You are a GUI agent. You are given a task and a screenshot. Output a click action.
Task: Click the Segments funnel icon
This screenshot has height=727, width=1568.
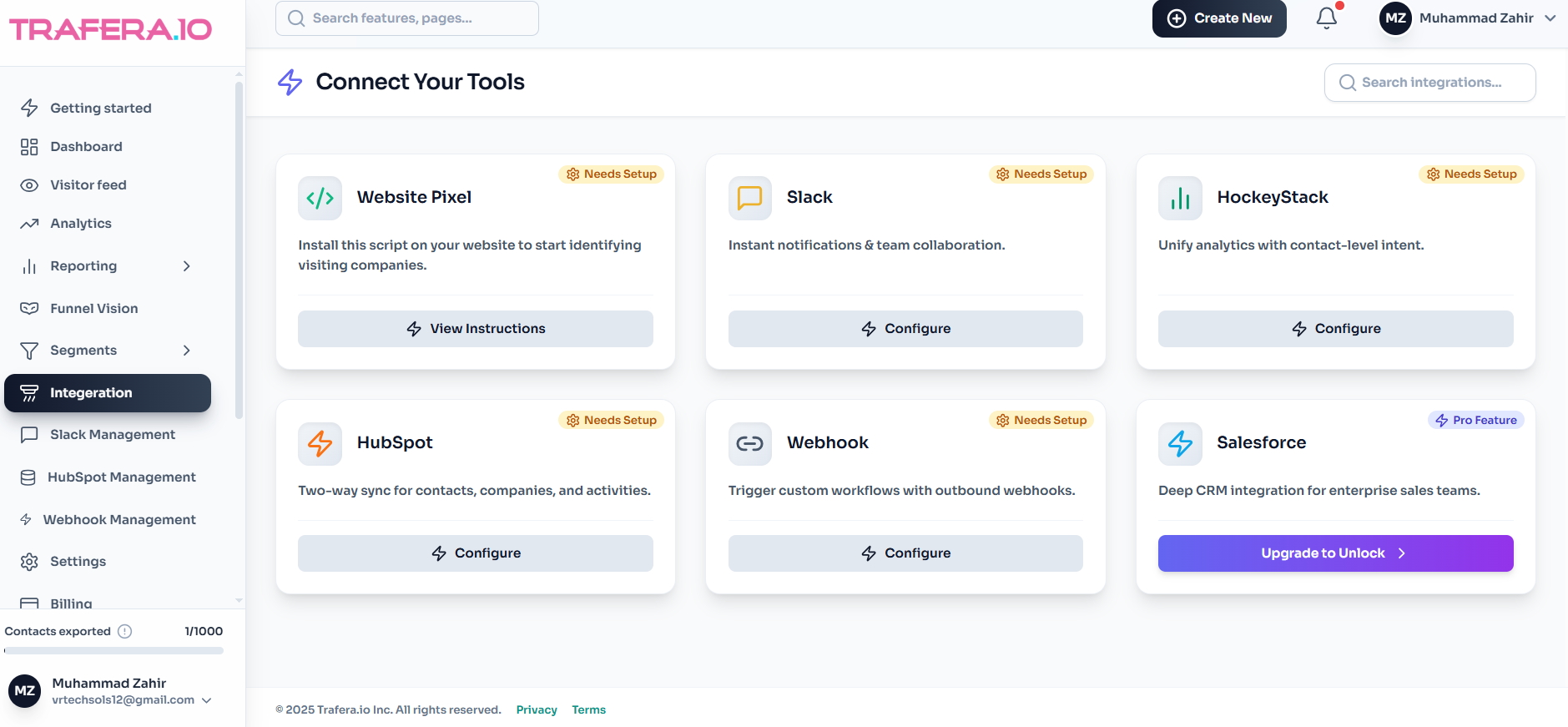click(29, 351)
